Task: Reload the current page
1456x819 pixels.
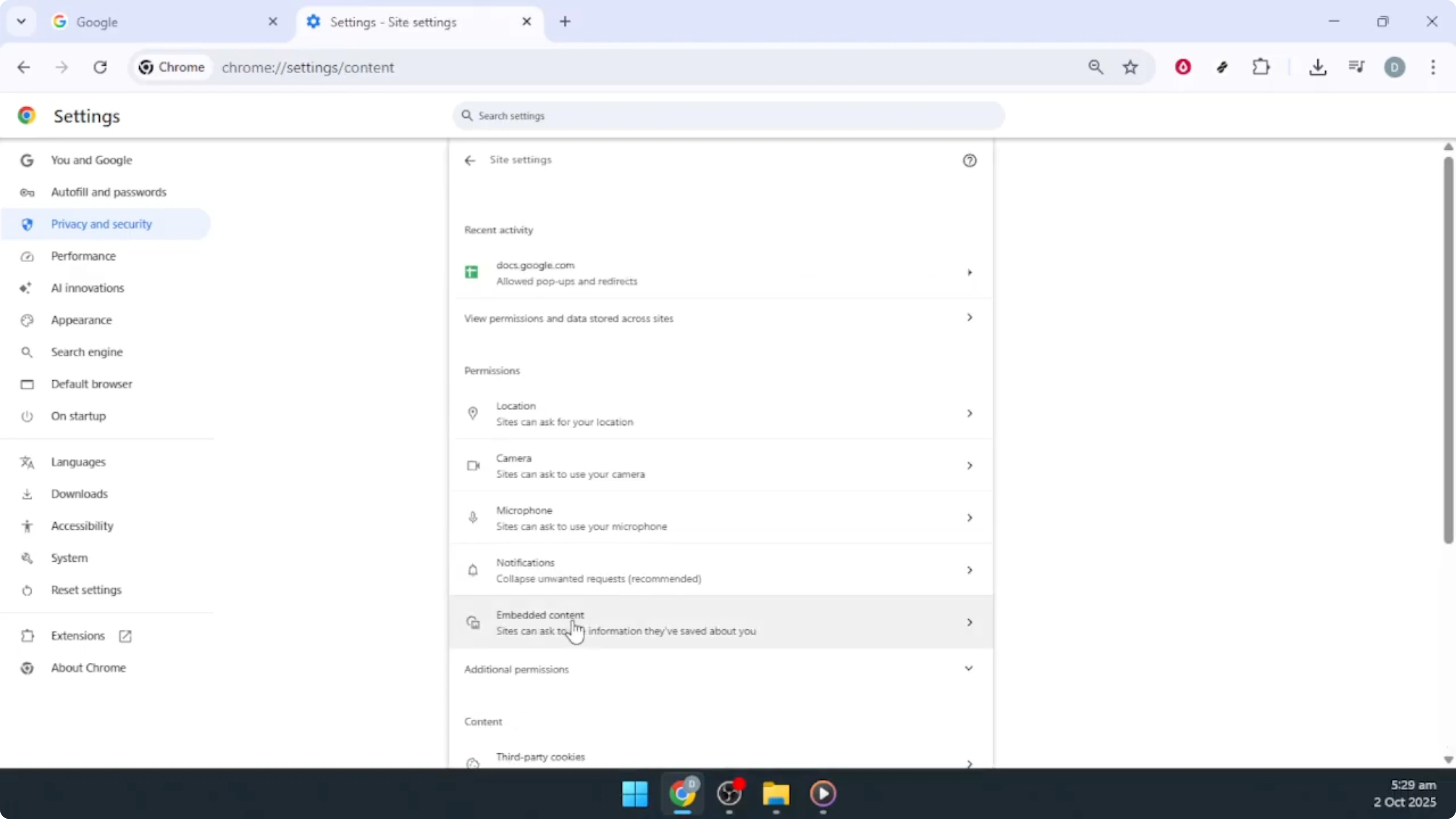Action: 100,67
